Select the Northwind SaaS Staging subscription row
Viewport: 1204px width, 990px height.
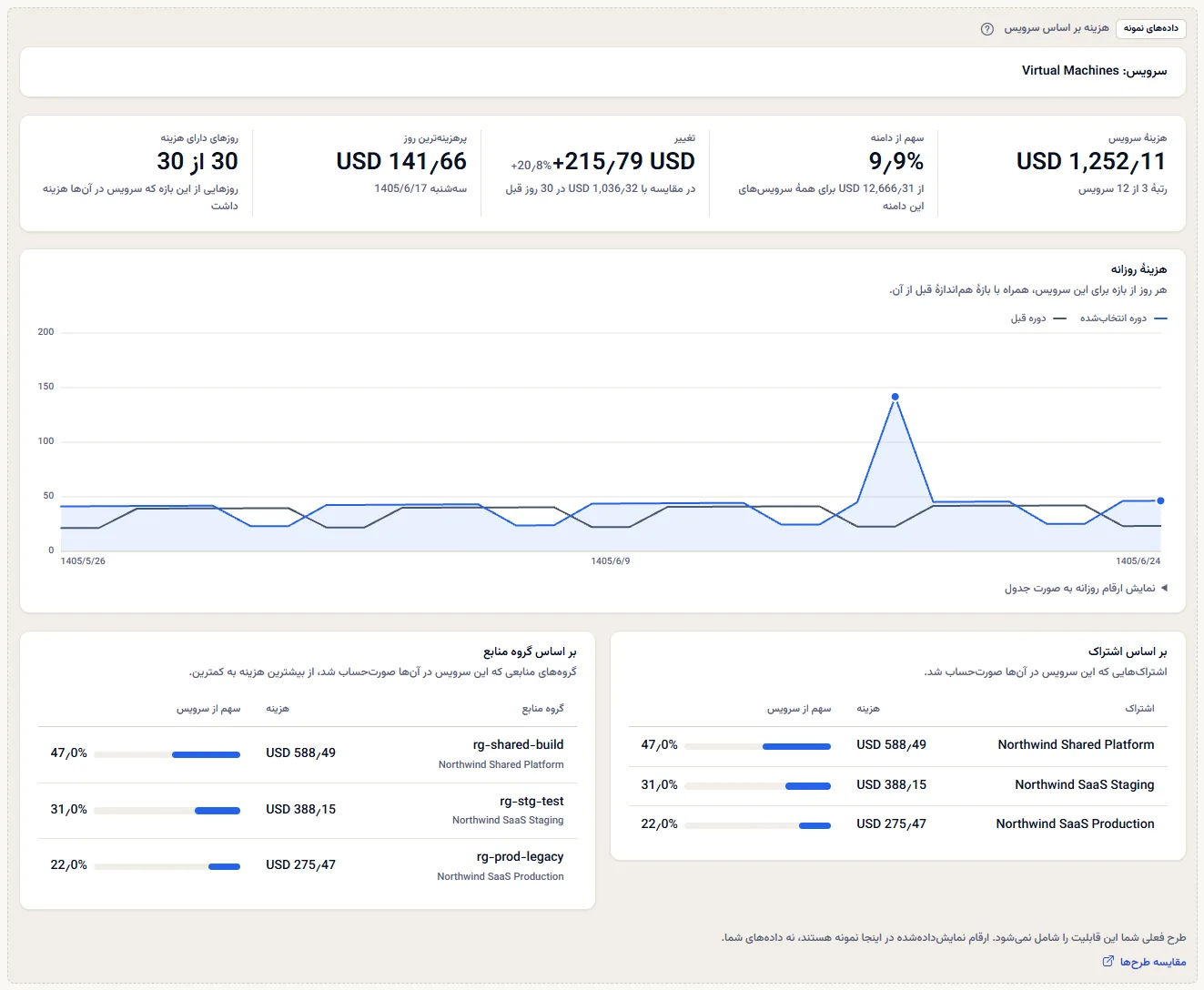coord(897,784)
